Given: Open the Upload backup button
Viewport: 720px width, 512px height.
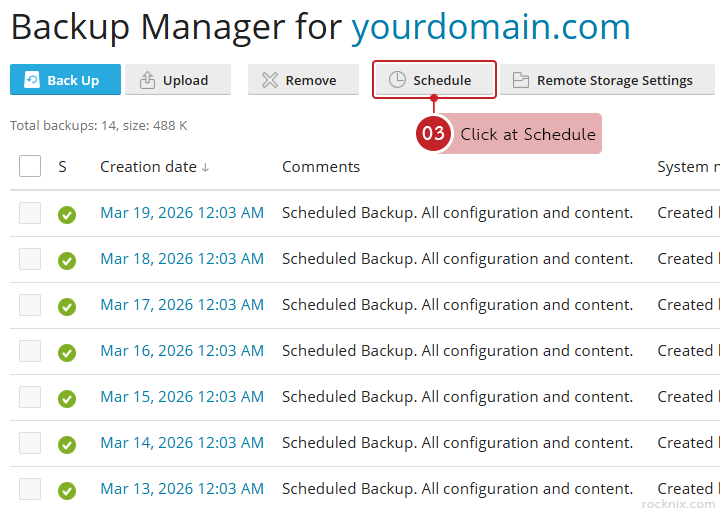Looking at the screenshot, I should point(177,80).
